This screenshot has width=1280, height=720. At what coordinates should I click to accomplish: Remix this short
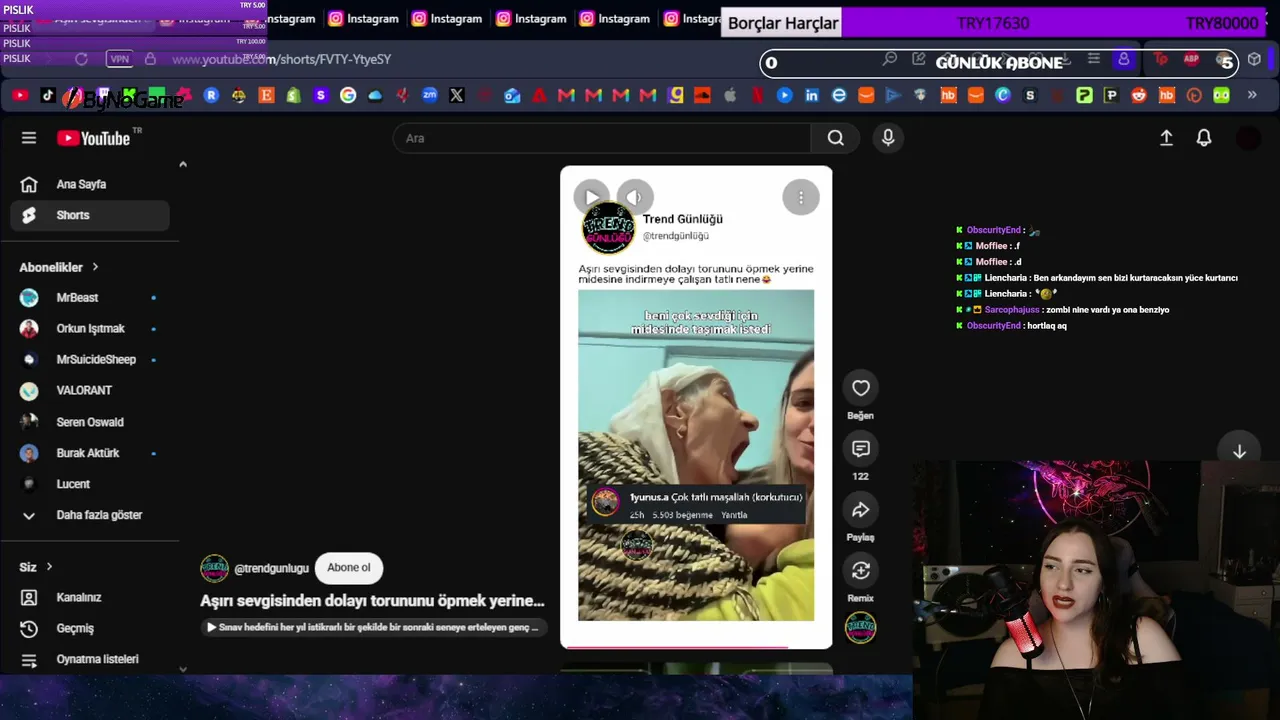pos(861,571)
